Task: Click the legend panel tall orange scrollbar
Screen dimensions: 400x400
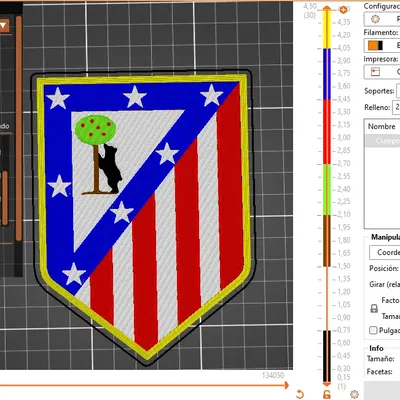Action: (x=19, y=128)
